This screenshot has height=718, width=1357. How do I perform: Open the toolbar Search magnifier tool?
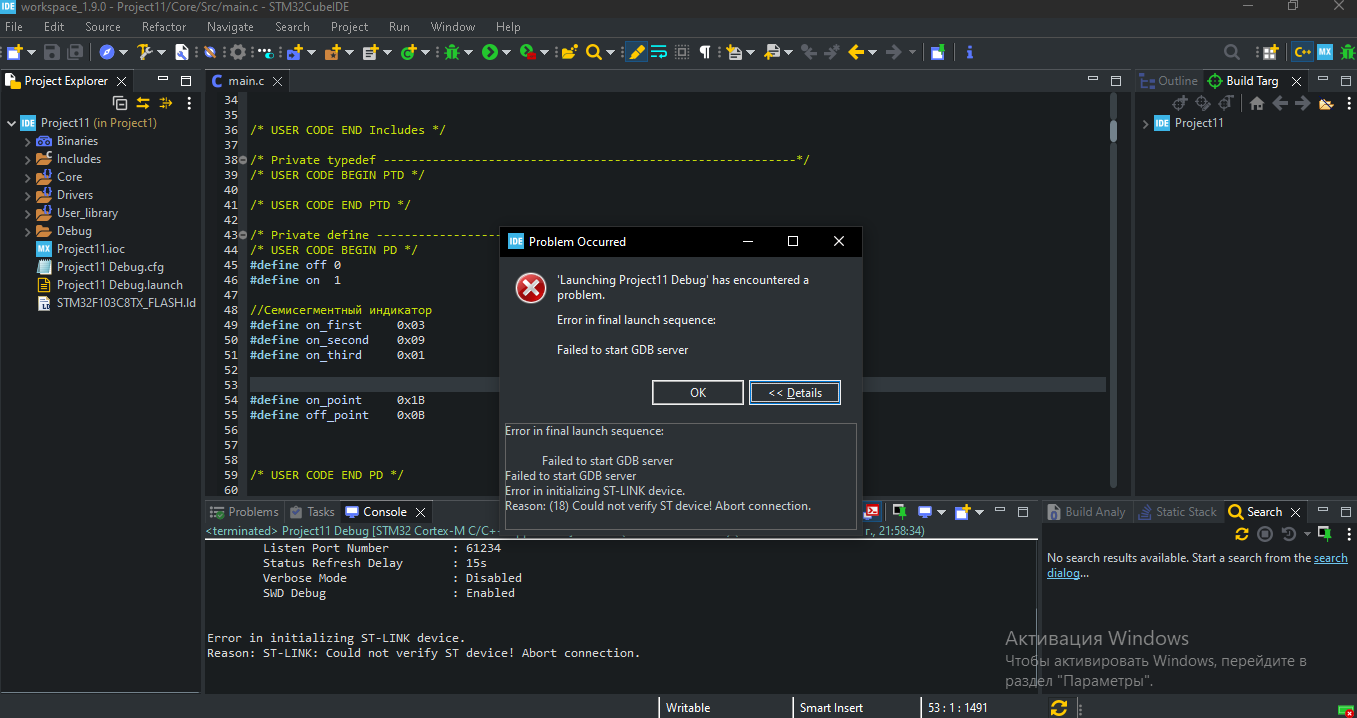pyautogui.click(x=593, y=52)
